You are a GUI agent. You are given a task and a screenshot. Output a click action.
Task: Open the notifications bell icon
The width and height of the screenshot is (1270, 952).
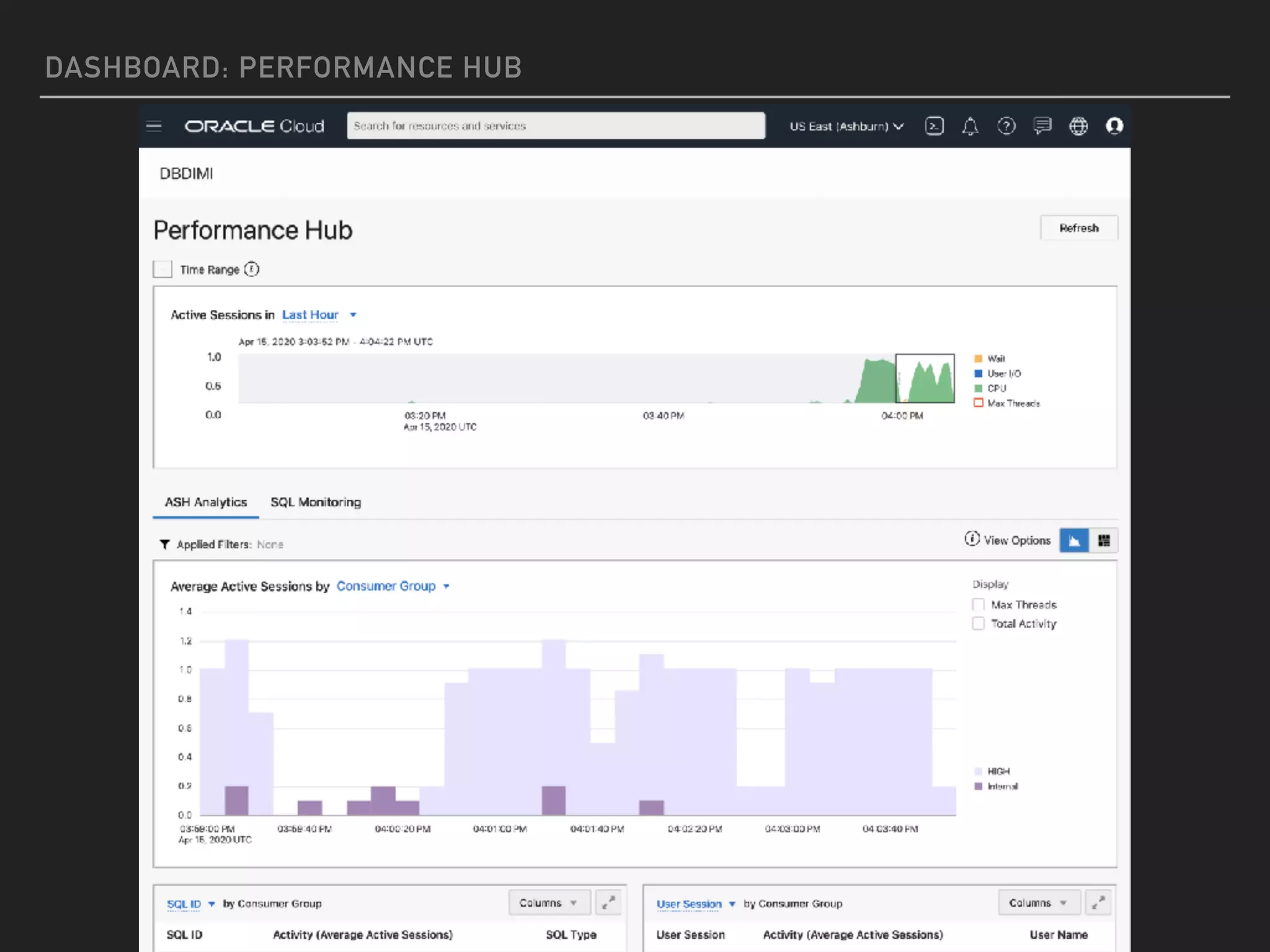tap(970, 126)
